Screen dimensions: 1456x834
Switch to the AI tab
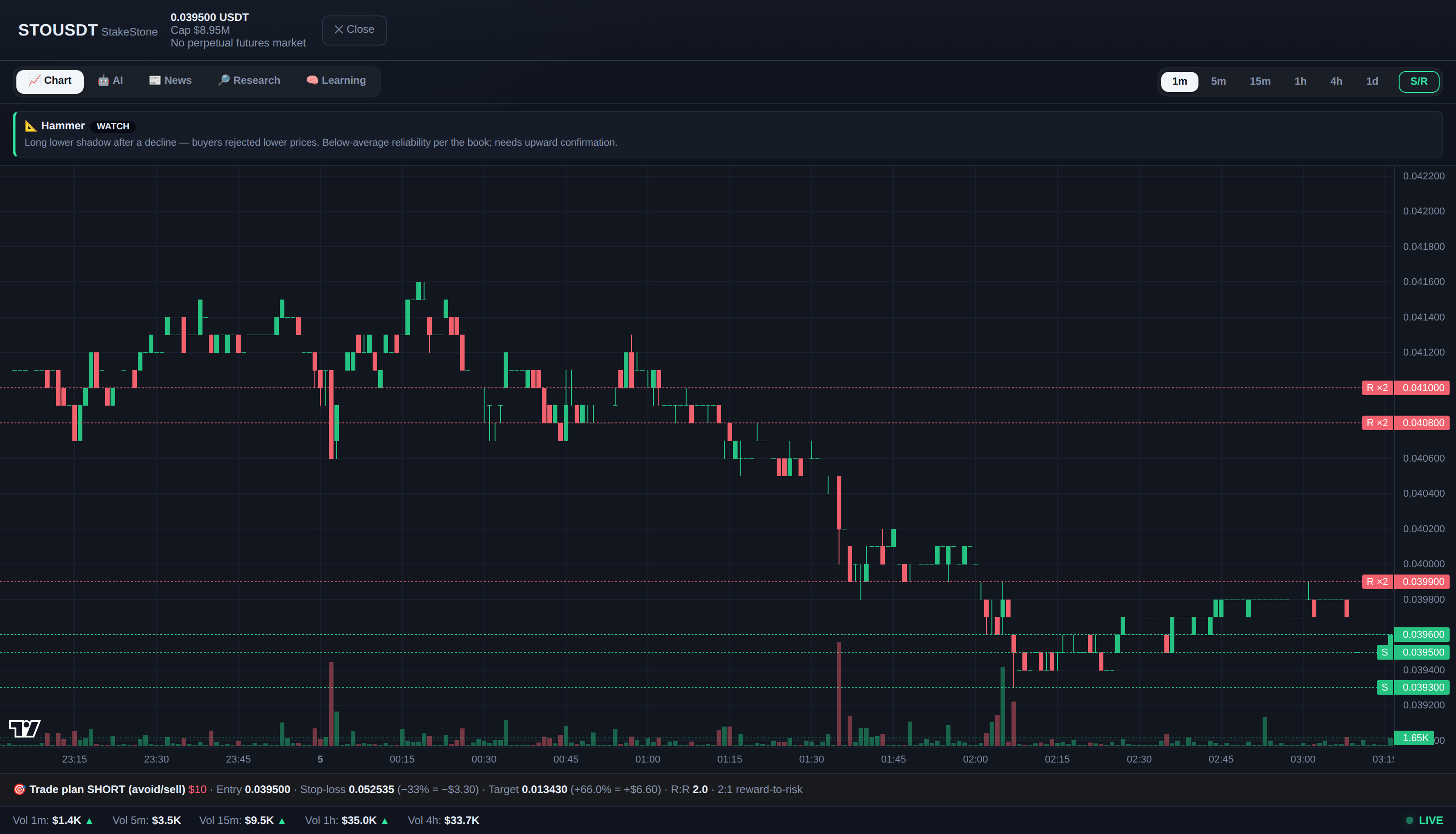pyautogui.click(x=110, y=81)
